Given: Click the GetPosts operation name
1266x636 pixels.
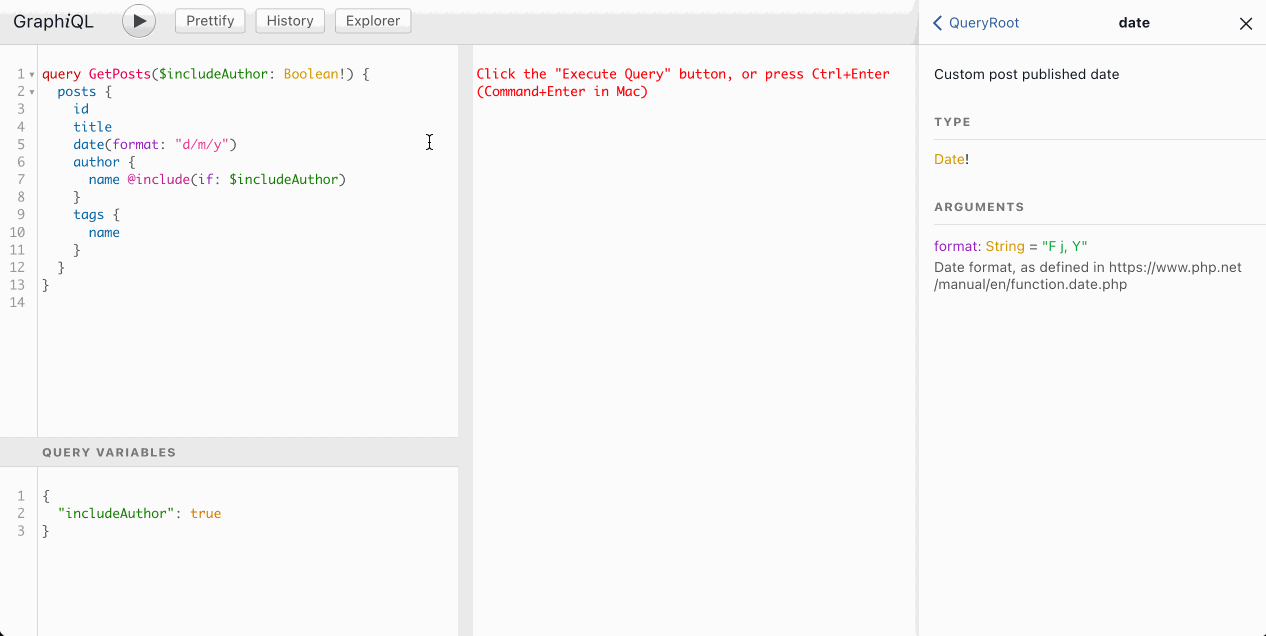Looking at the screenshot, I should (x=119, y=74).
